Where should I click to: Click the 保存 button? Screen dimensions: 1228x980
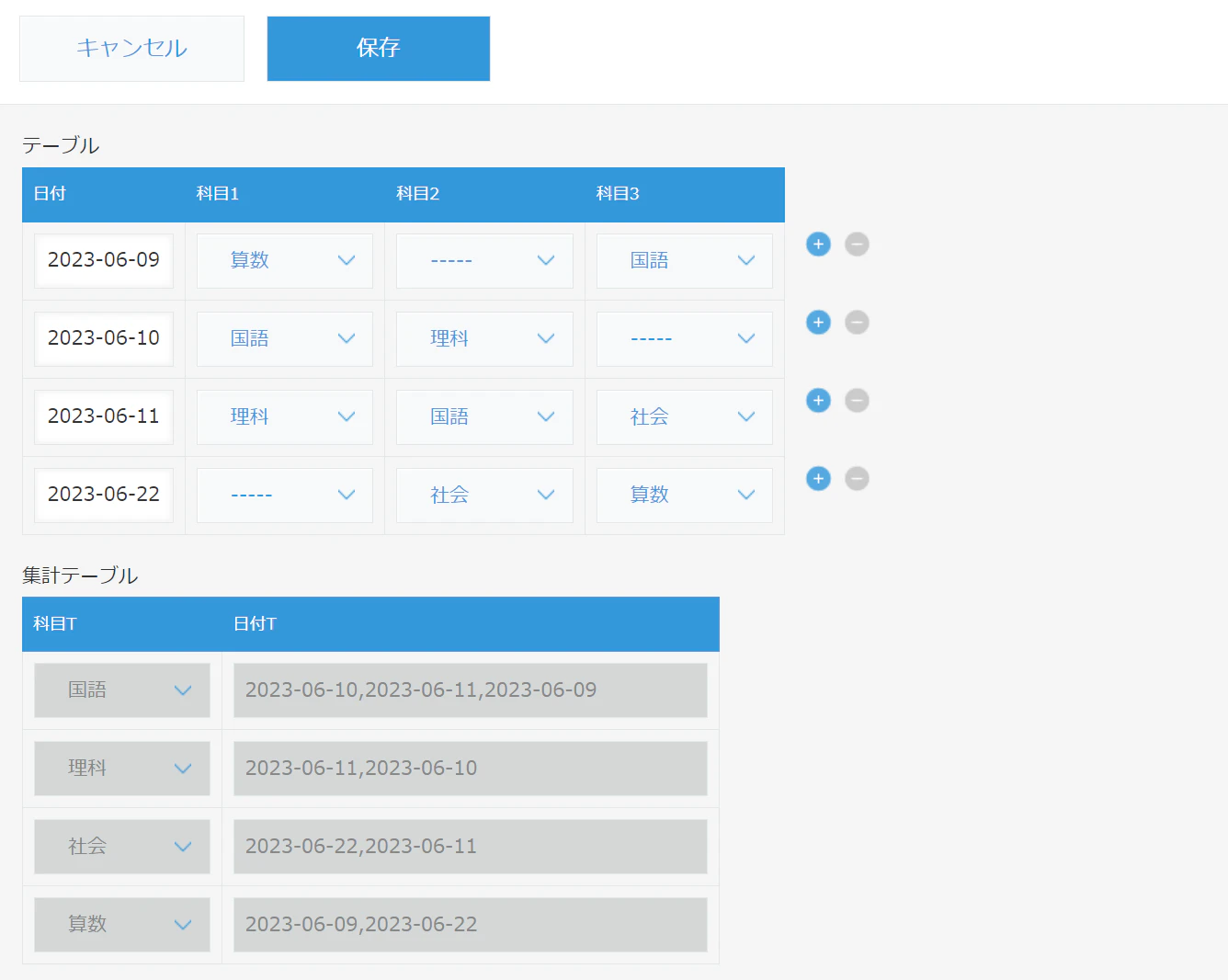(x=379, y=49)
